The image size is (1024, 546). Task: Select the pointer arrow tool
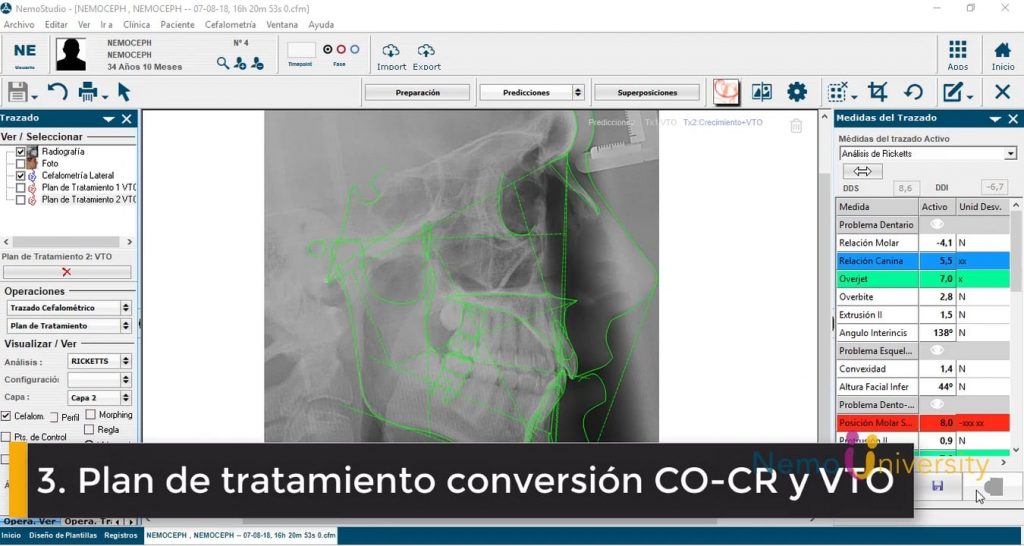[x=124, y=92]
